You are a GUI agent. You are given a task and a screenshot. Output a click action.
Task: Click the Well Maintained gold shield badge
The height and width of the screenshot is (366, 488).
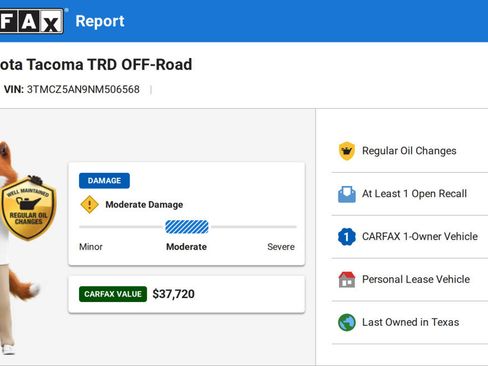(28, 208)
